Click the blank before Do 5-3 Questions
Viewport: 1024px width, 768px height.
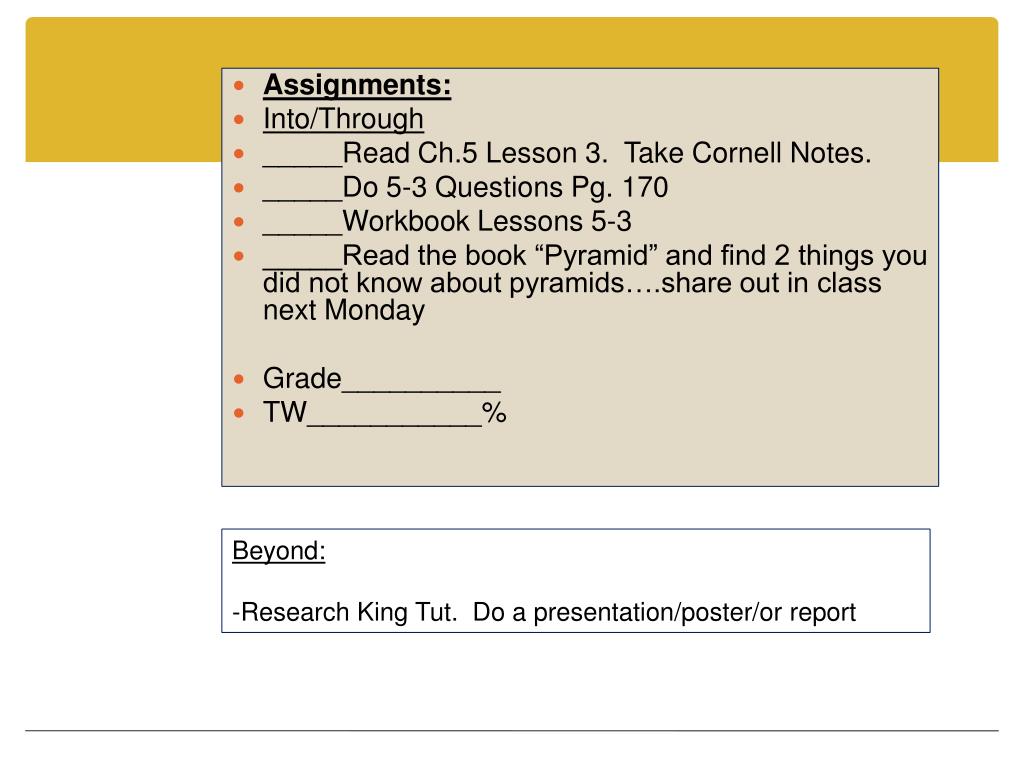pos(302,199)
